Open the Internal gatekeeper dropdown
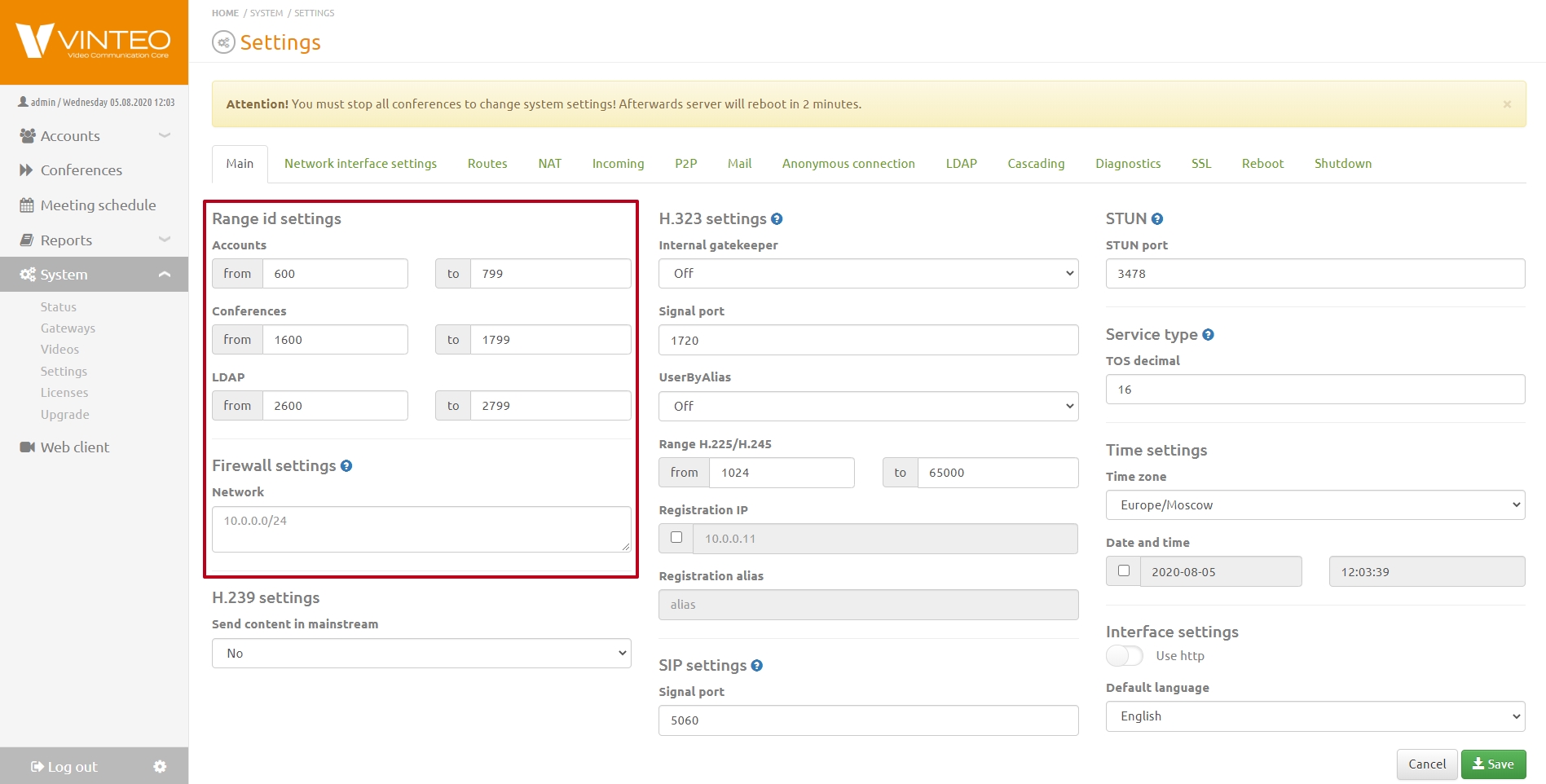This screenshot has height=784, width=1546. click(869, 274)
